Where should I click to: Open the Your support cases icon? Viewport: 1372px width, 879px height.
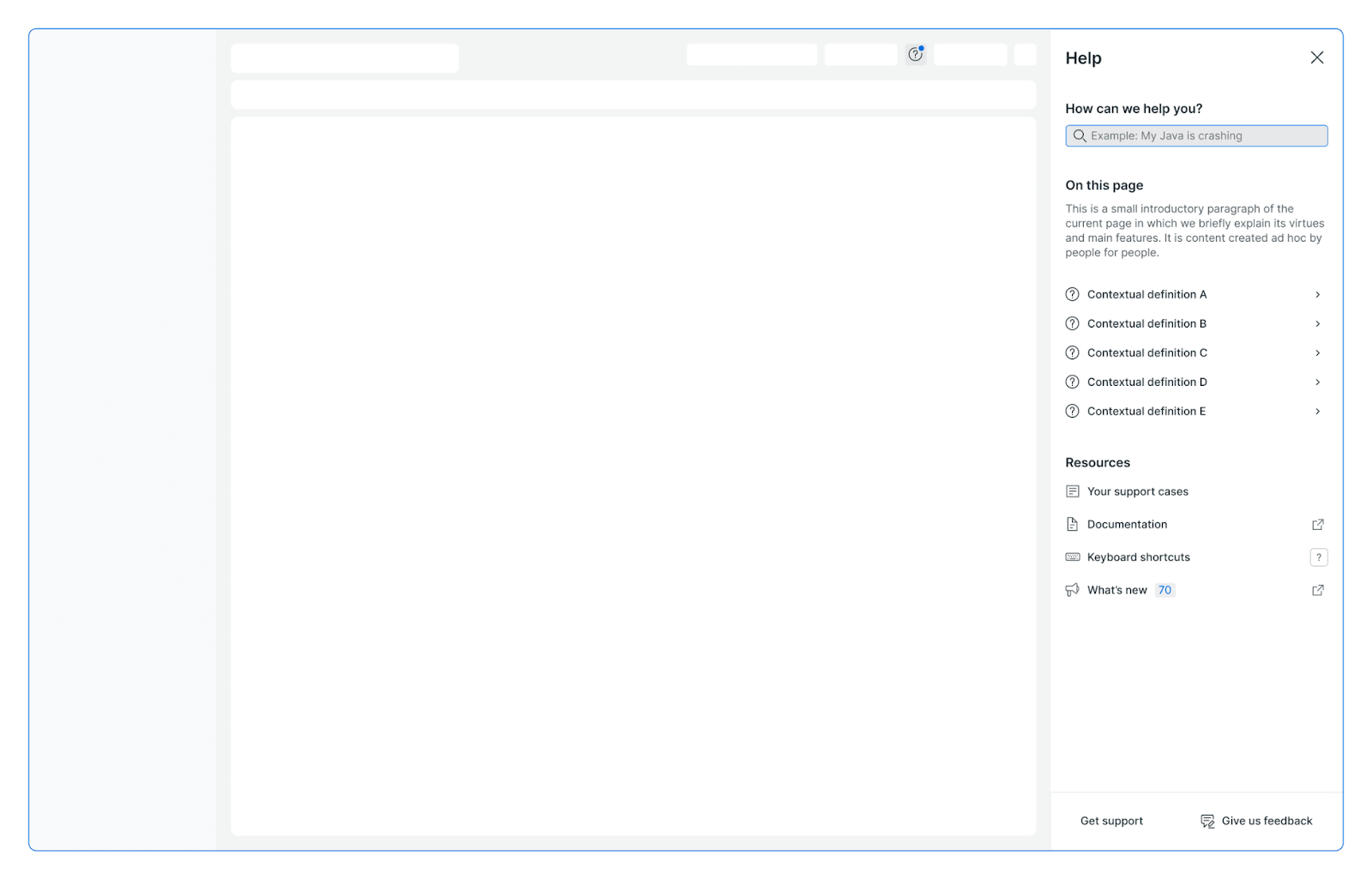[1072, 491]
